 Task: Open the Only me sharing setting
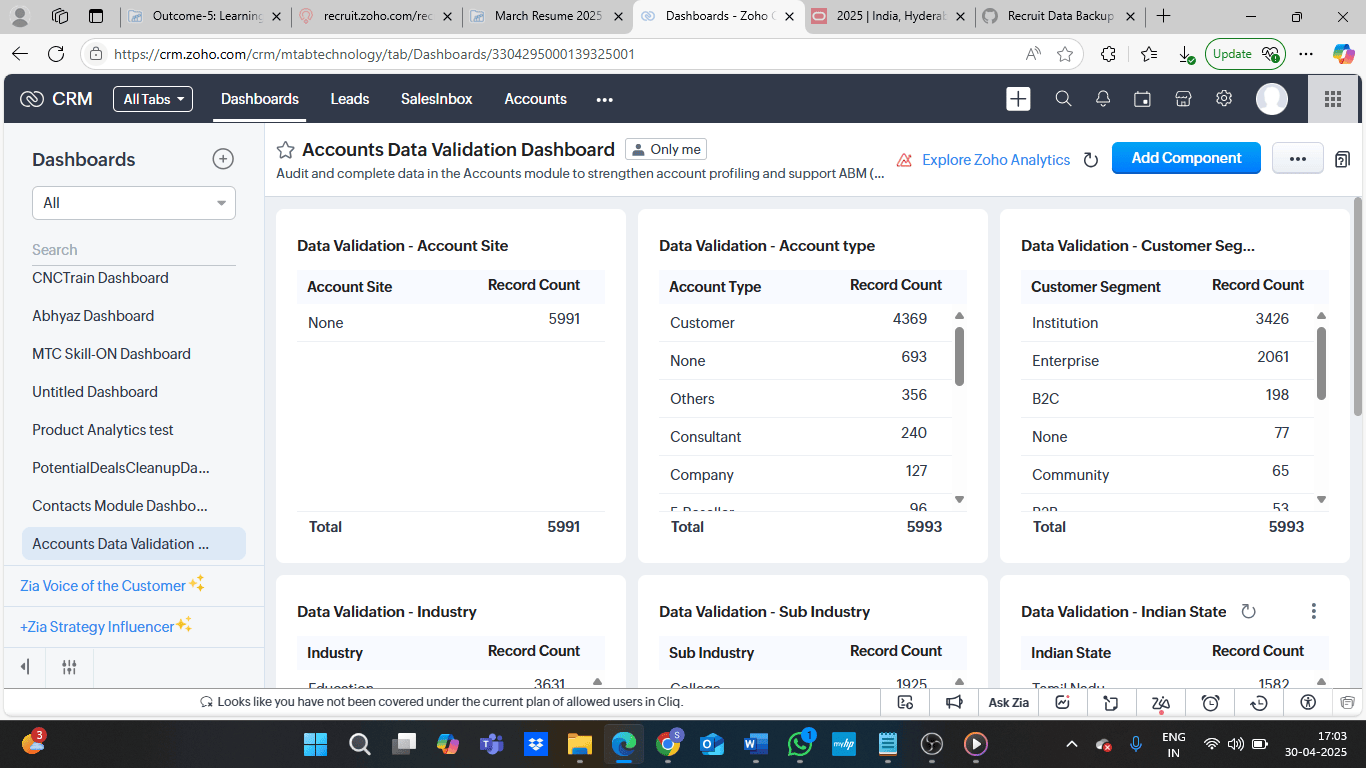[666, 149]
